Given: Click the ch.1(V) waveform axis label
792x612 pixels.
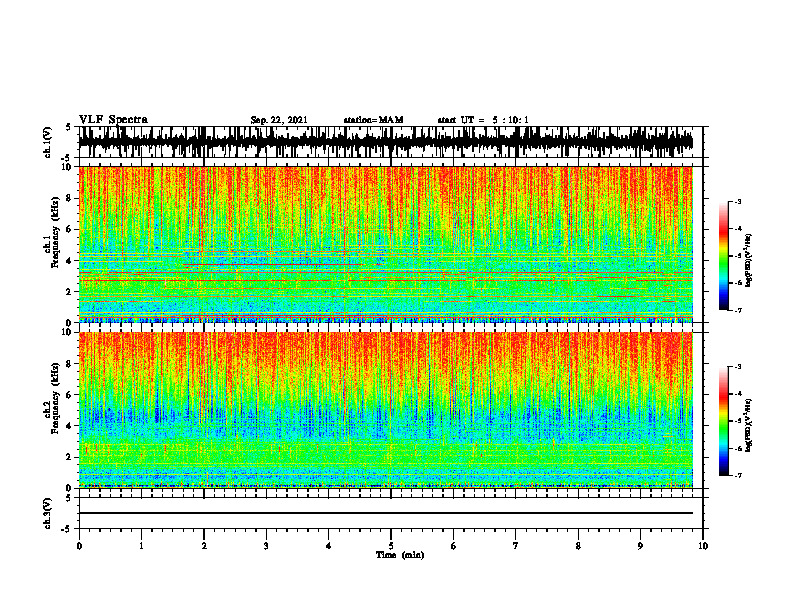Looking at the screenshot, I should tap(47, 142).
